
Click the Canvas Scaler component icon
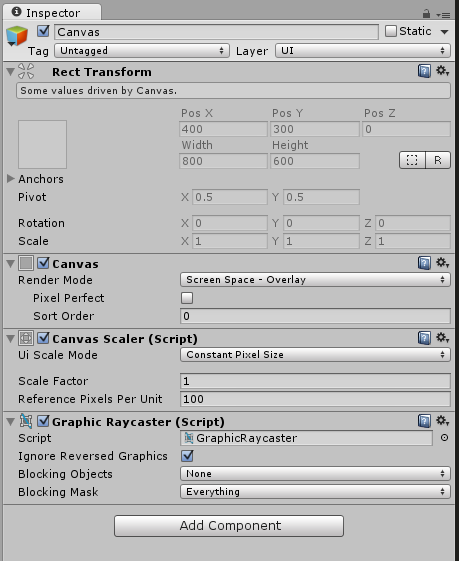click(x=26, y=338)
